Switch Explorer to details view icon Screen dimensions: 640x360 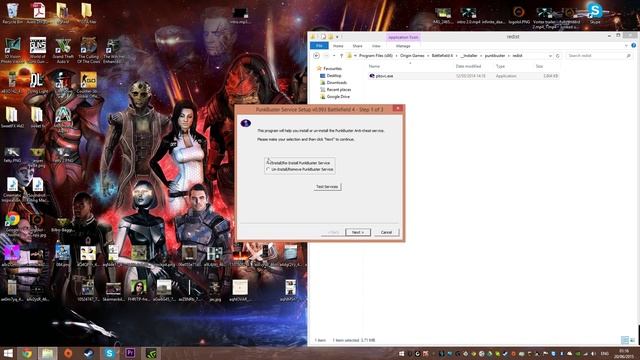click(x=624, y=340)
